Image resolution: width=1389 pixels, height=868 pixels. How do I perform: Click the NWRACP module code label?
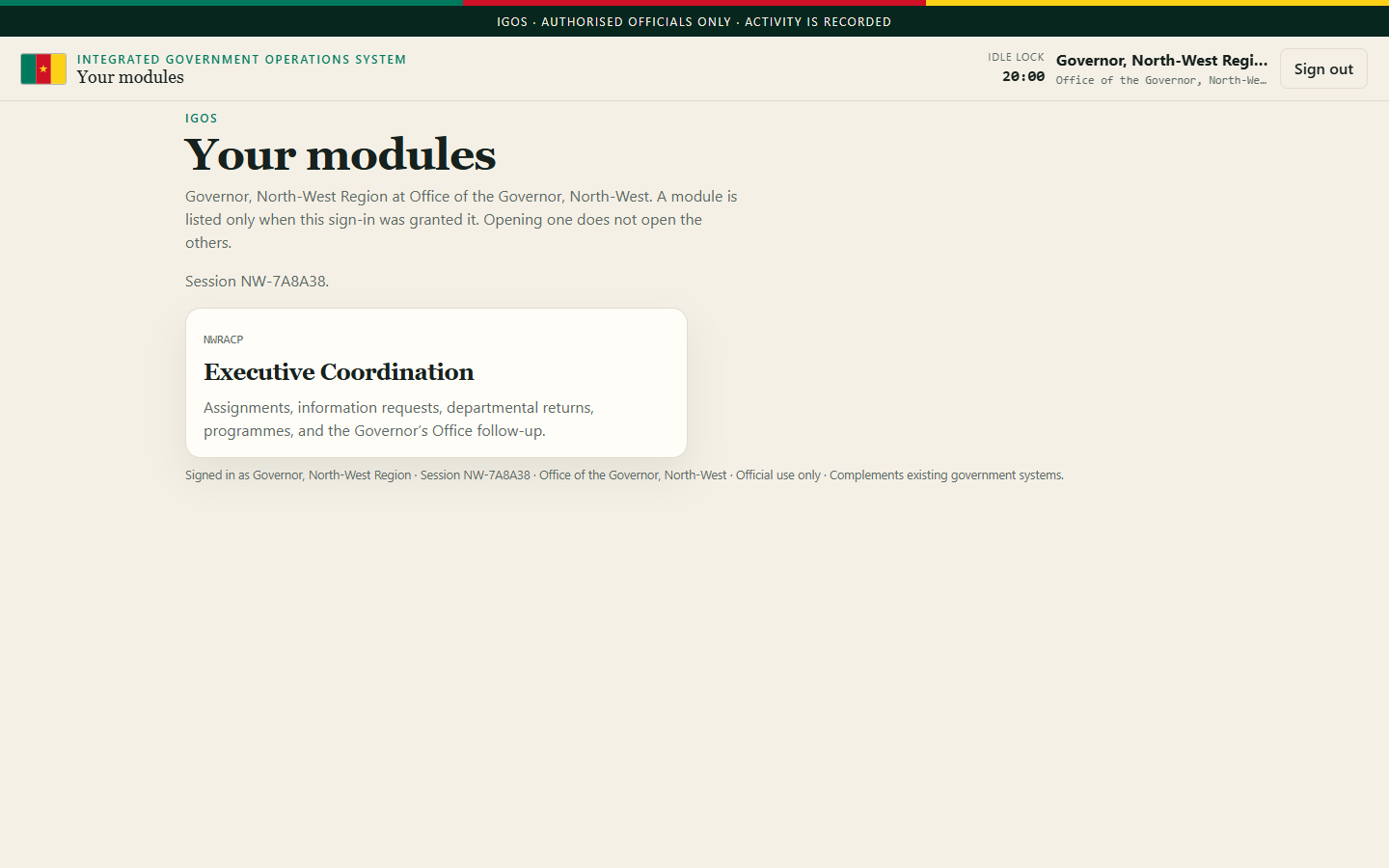[223, 339]
